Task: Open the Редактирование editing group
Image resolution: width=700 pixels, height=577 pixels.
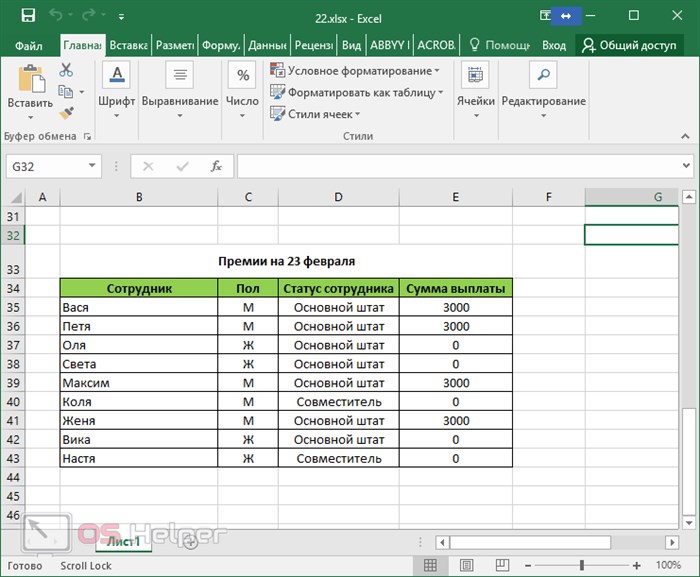Action: pyautogui.click(x=543, y=90)
